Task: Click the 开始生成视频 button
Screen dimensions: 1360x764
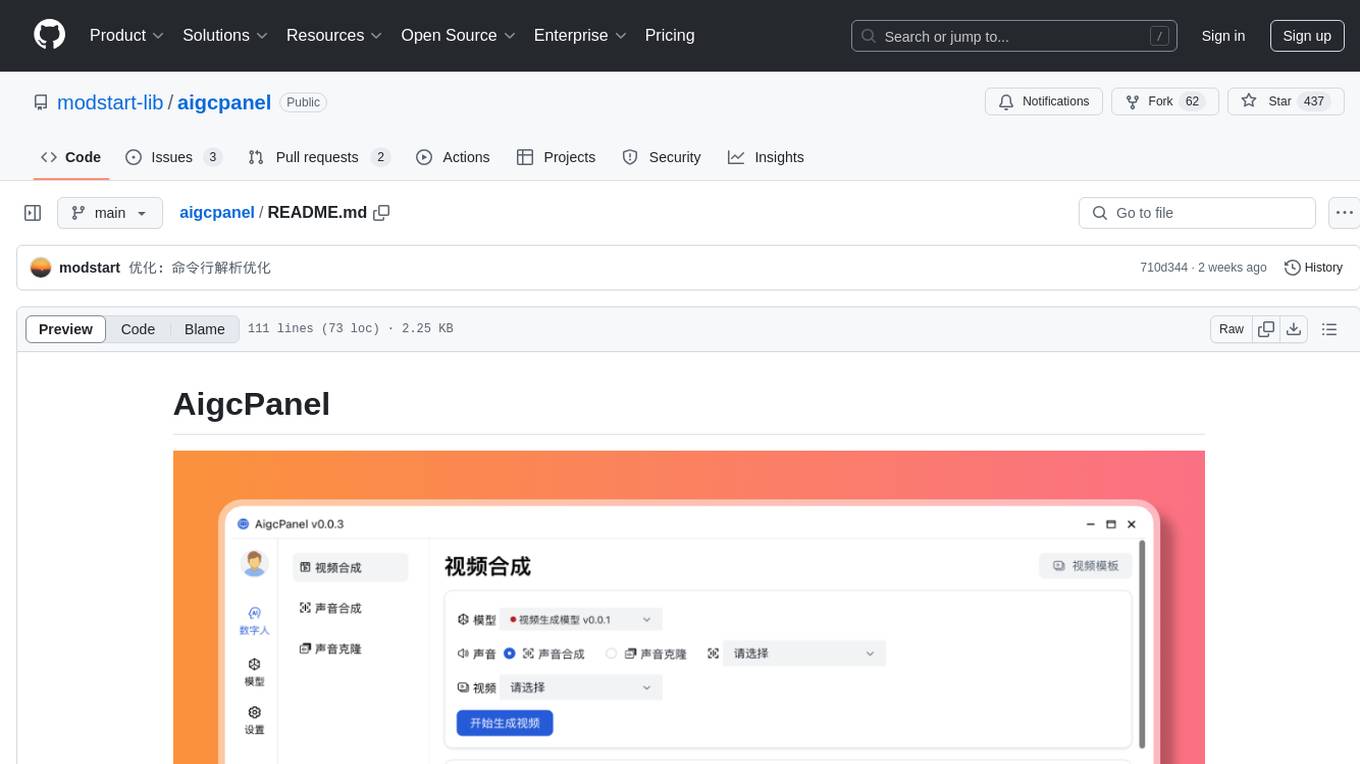Action: pos(505,723)
